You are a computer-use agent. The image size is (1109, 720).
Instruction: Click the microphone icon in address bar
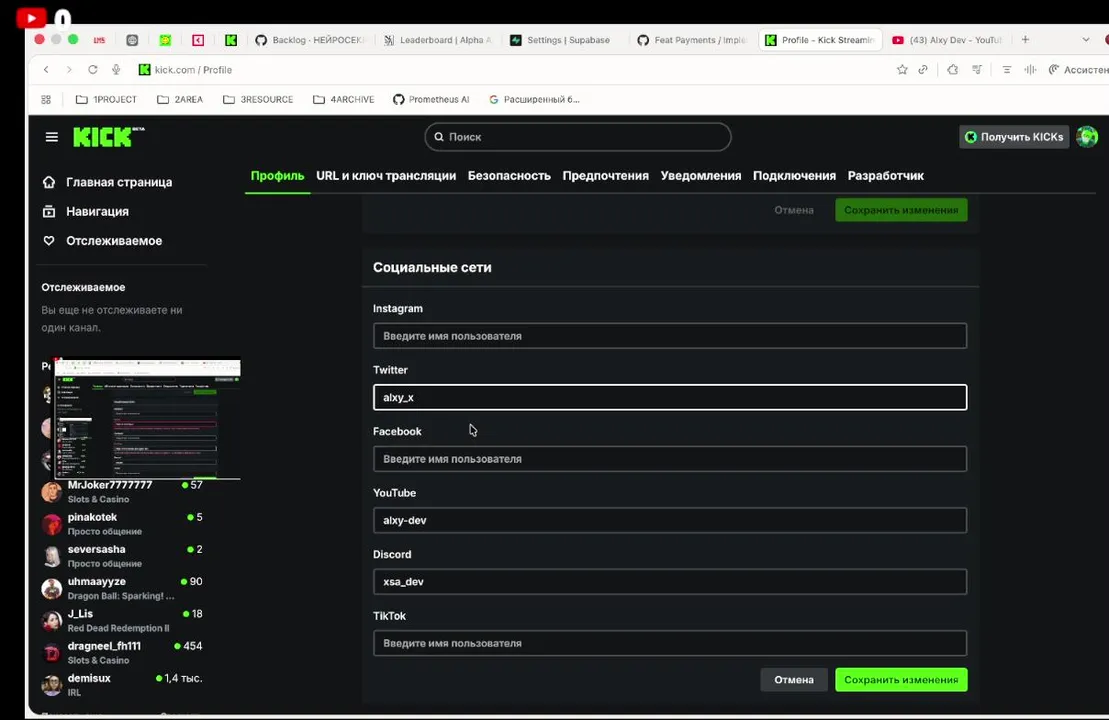coord(116,69)
